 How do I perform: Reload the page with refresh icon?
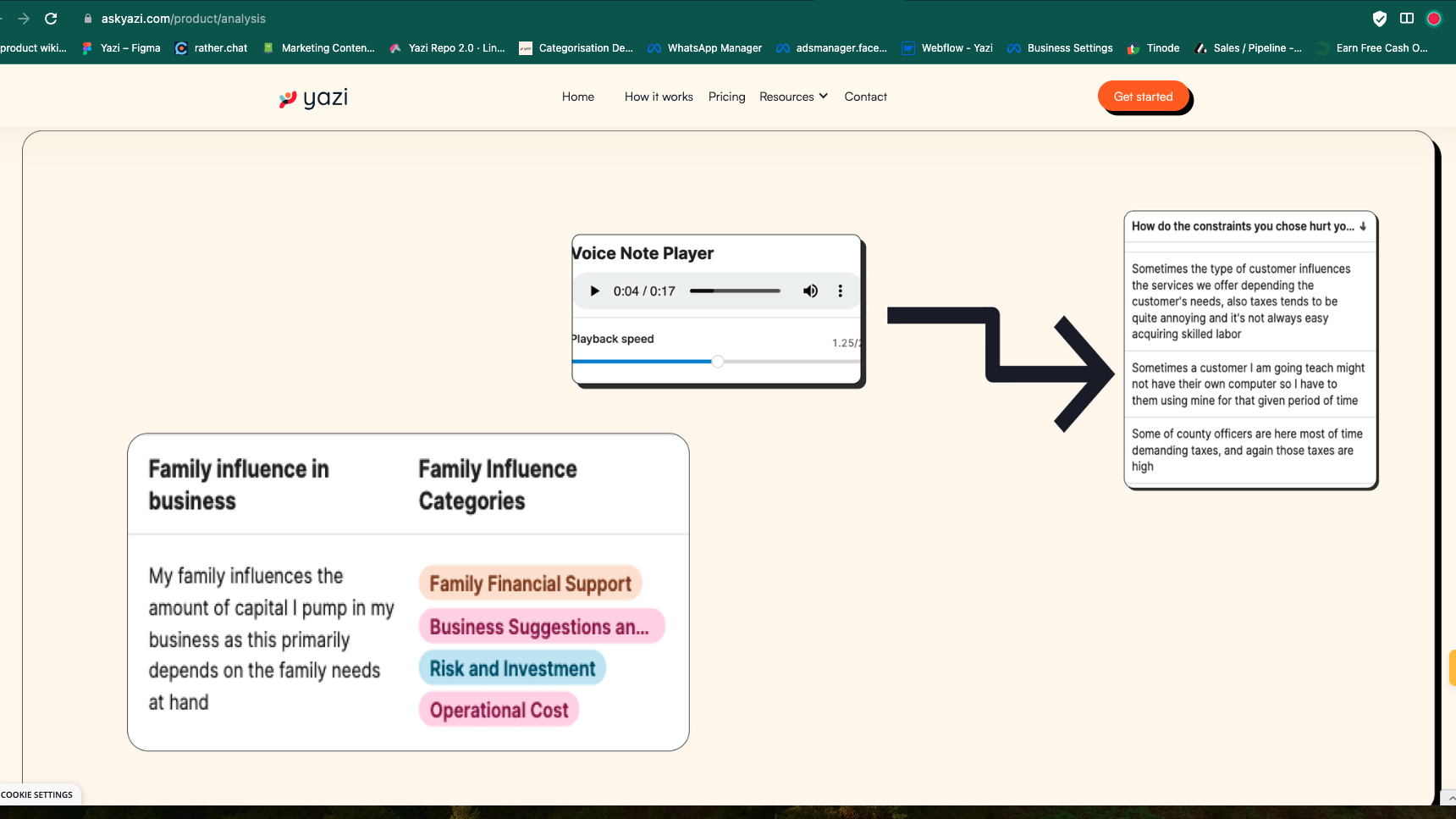51,19
